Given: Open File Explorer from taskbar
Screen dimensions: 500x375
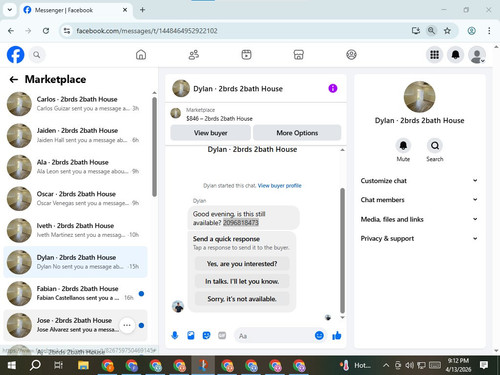Looking at the screenshot, I should 83,365.
